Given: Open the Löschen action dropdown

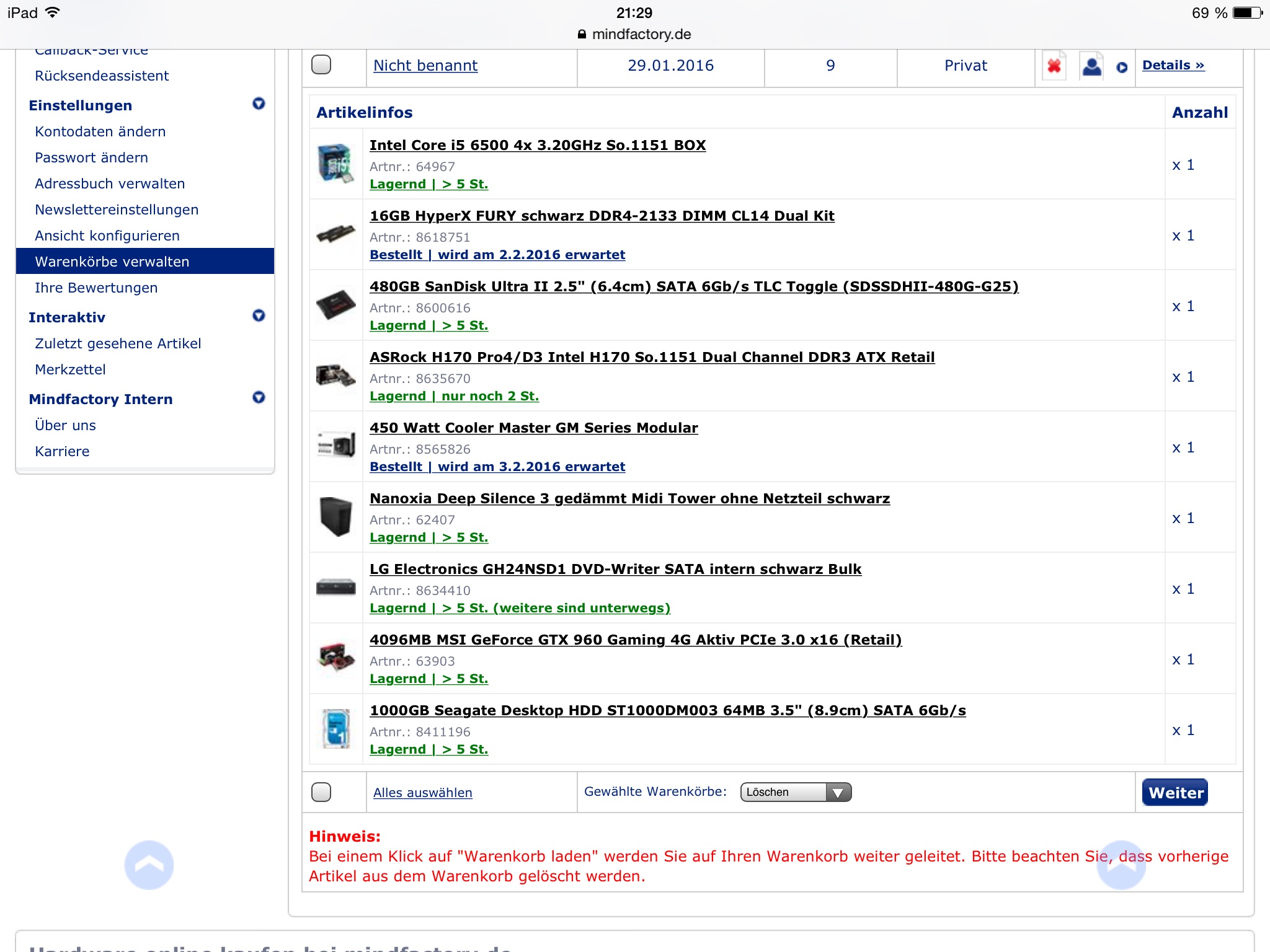Looking at the screenshot, I should pos(796,792).
